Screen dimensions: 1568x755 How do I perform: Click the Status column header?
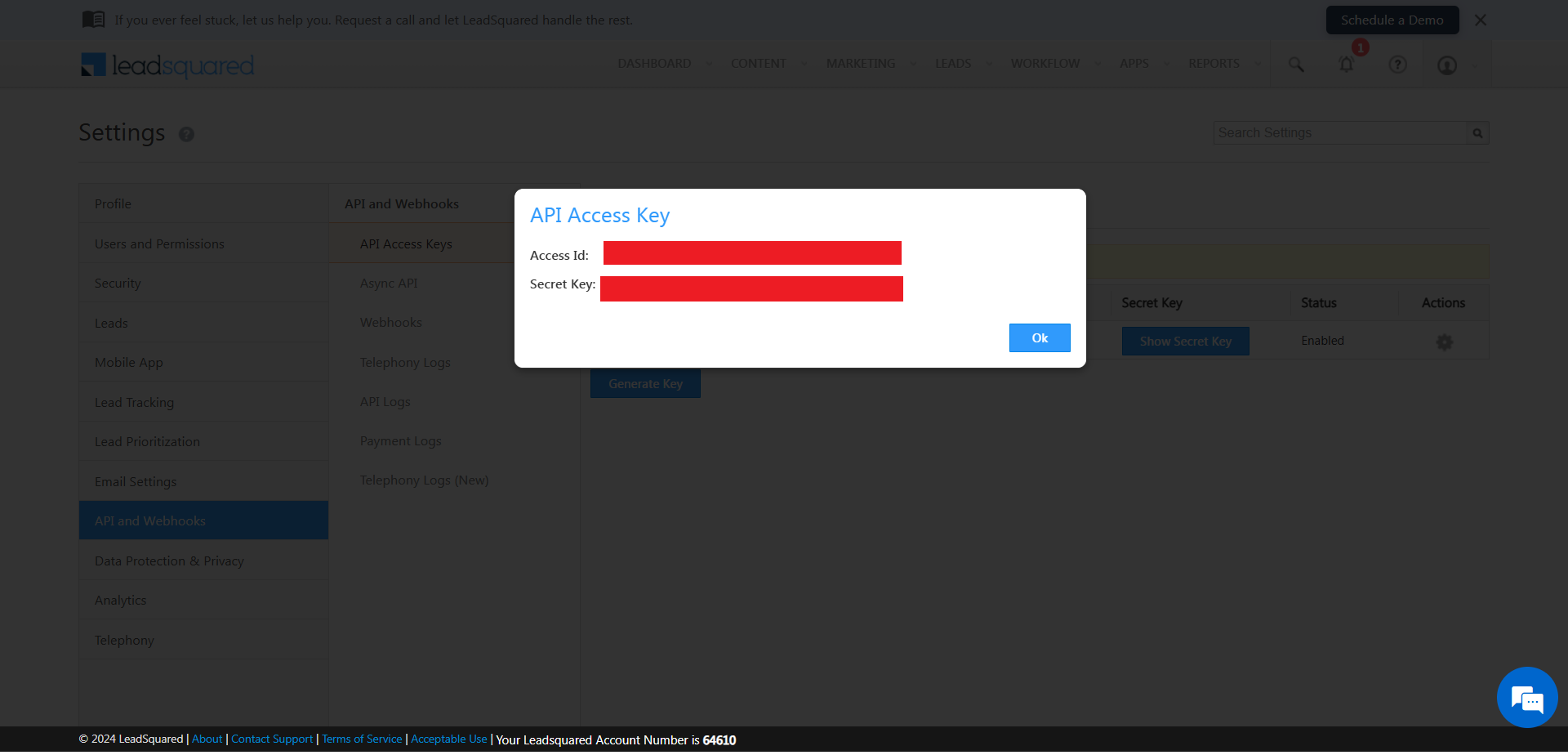[x=1319, y=303]
